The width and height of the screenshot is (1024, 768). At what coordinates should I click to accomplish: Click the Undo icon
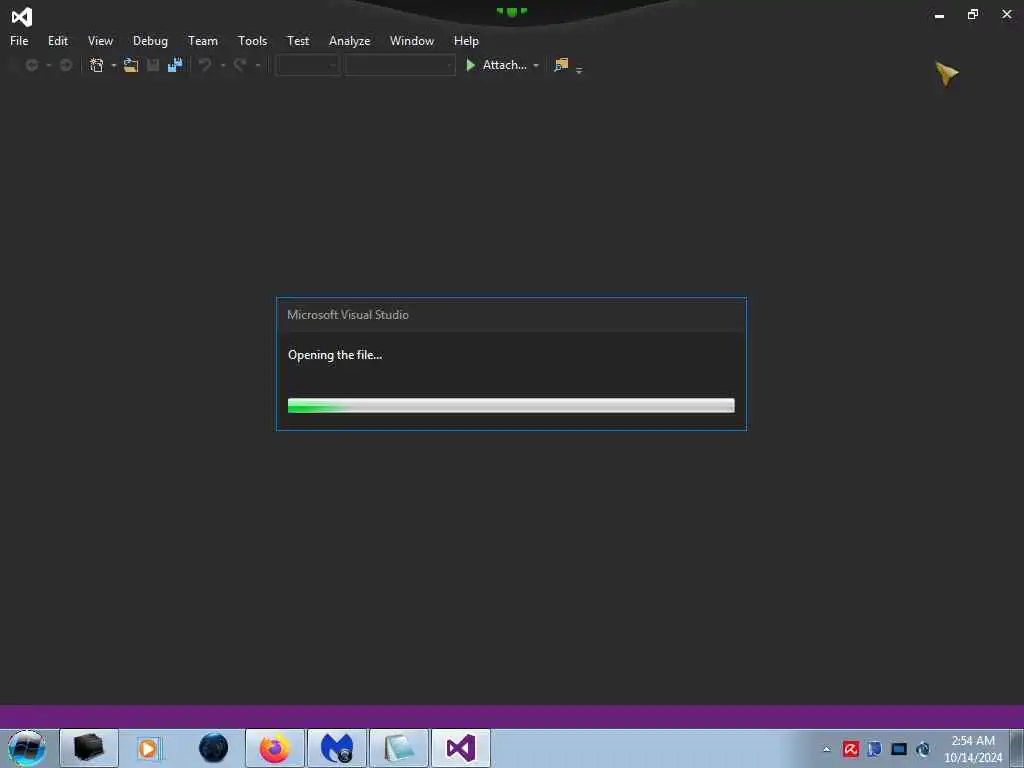[204, 65]
